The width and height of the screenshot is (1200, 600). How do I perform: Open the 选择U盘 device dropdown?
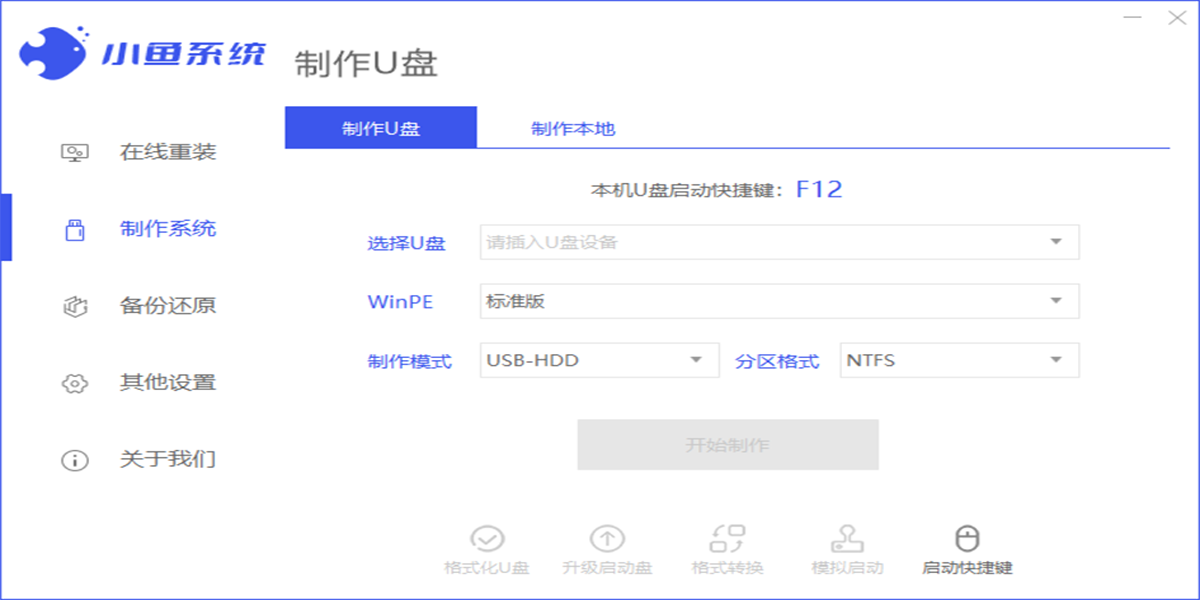(779, 242)
